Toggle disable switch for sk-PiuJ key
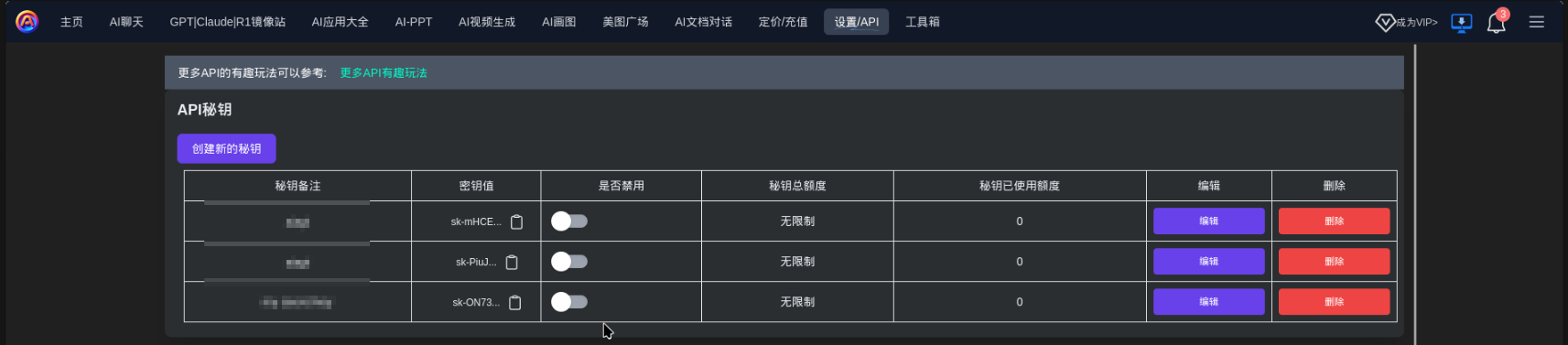This screenshot has width=1568, height=345. pos(569,261)
